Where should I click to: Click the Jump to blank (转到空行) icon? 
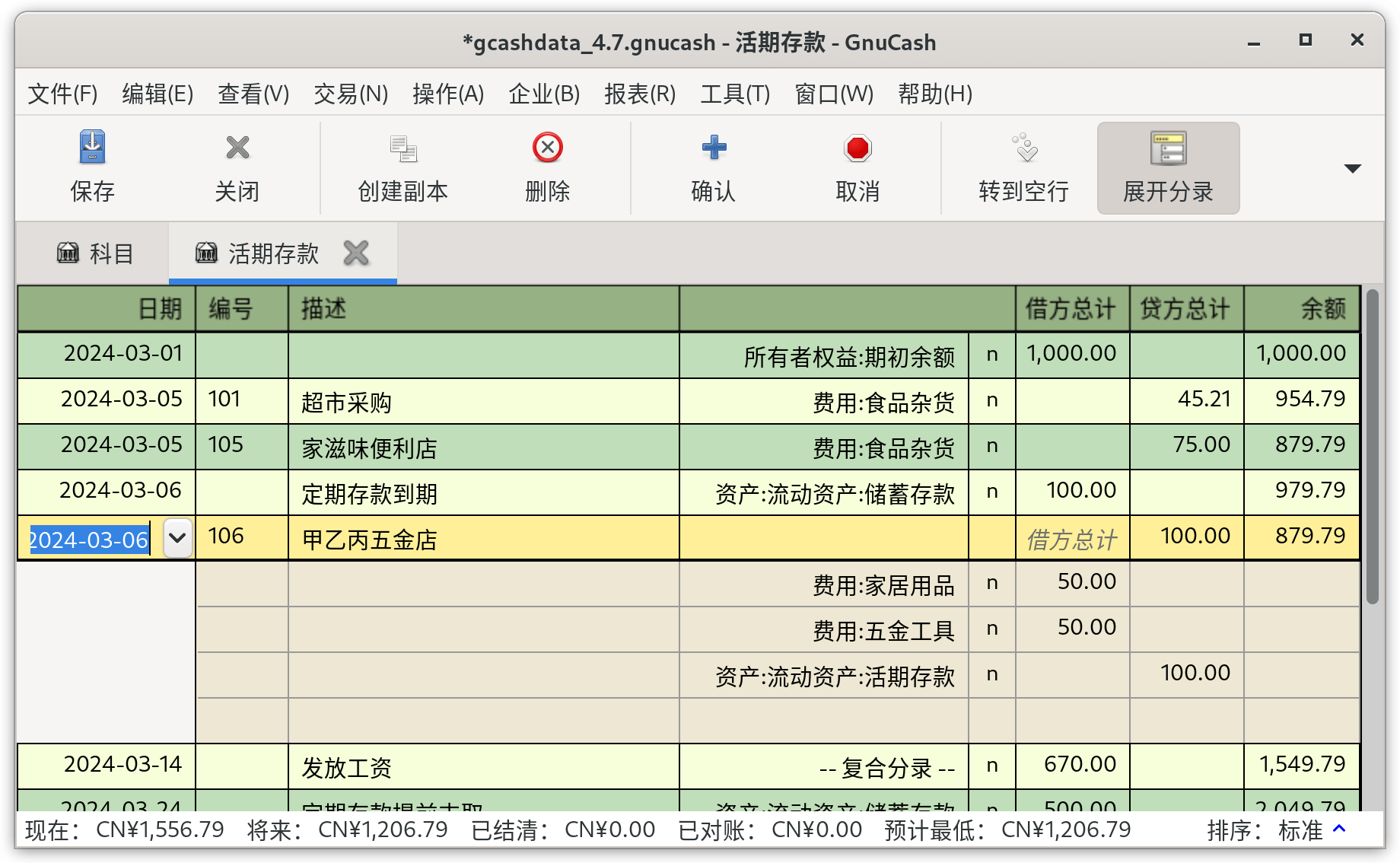click(x=1024, y=148)
